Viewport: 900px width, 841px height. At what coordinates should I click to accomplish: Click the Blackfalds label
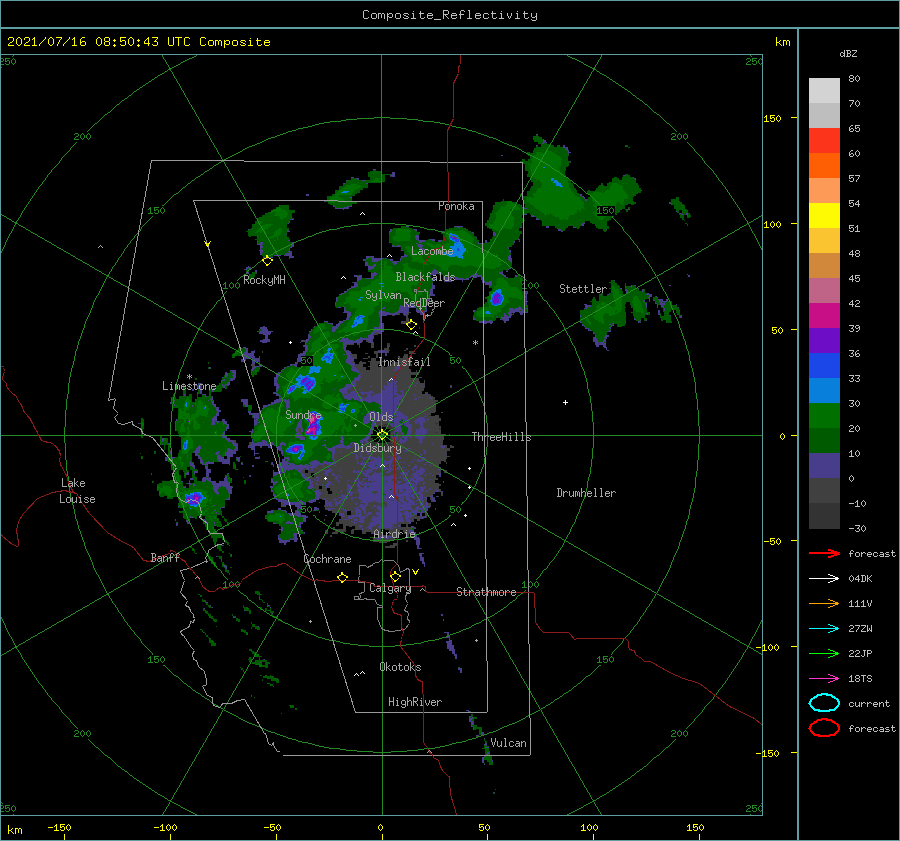(425, 277)
